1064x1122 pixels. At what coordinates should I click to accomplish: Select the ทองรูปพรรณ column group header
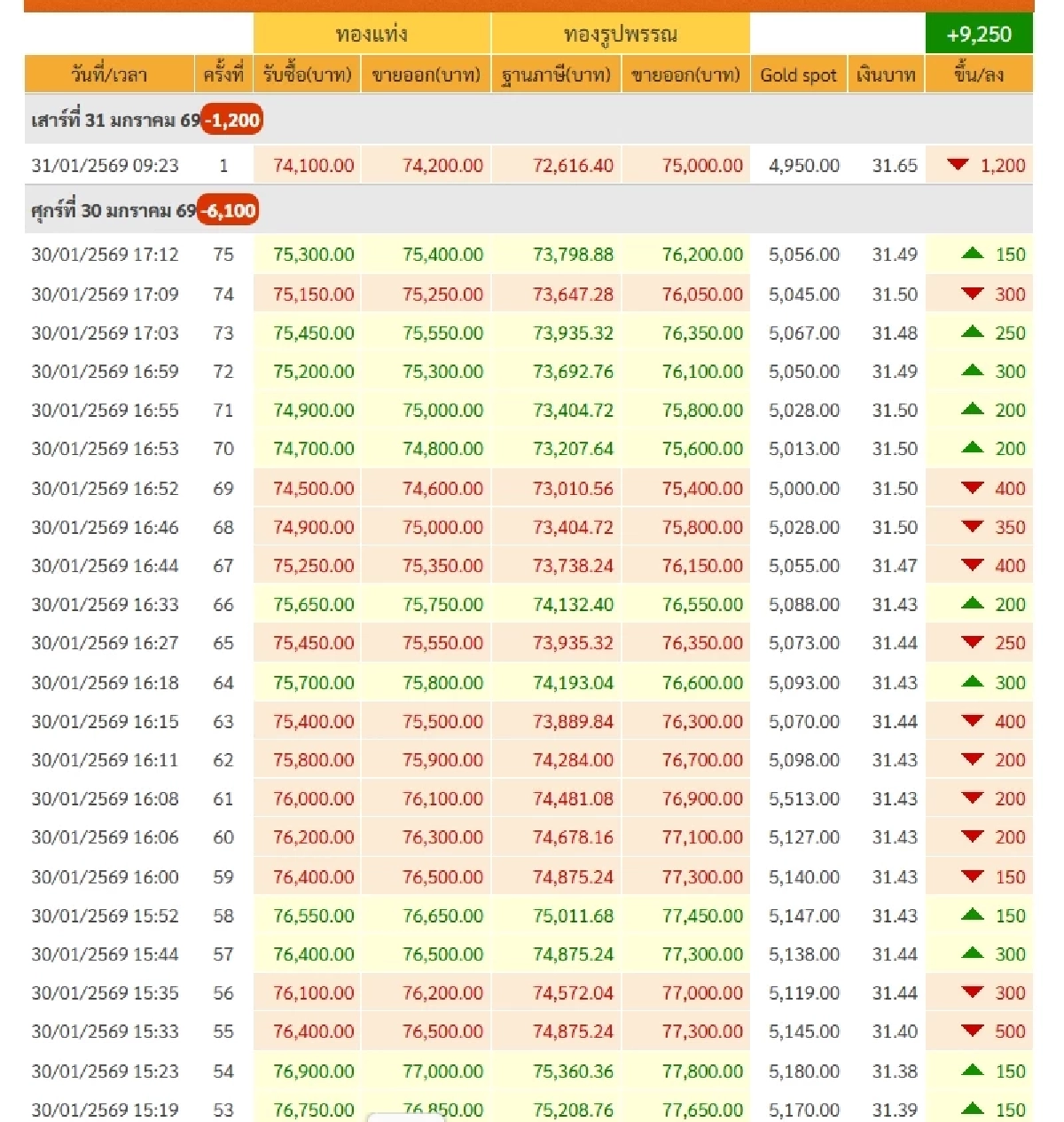619,32
